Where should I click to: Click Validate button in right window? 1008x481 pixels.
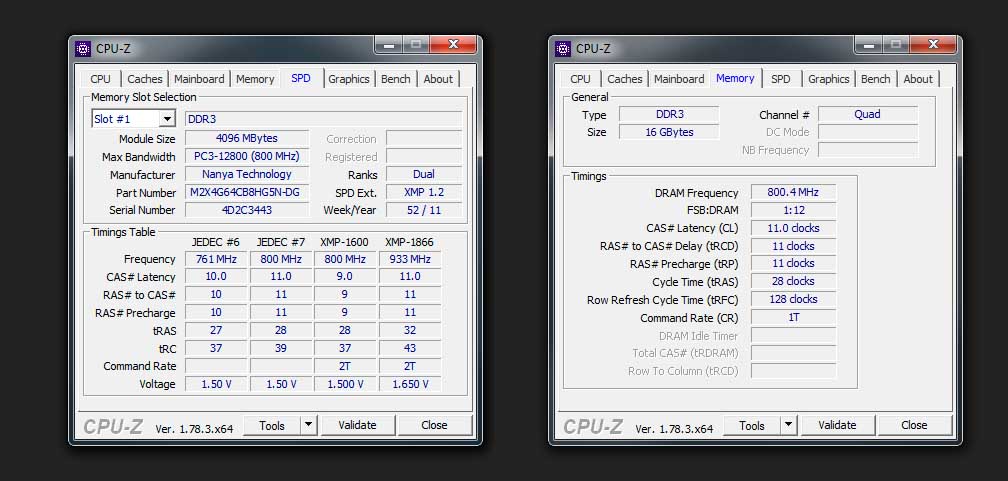(x=837, y=425)
